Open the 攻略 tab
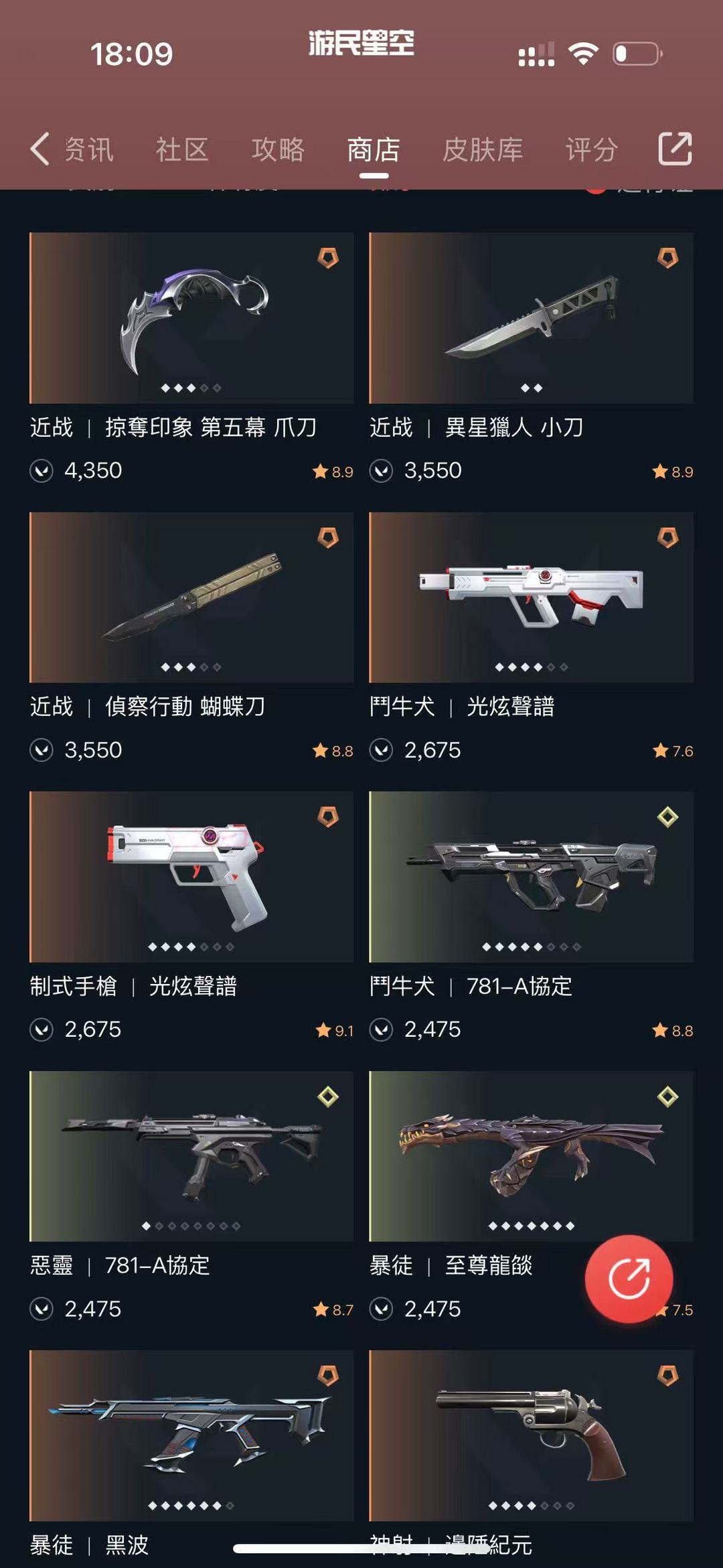Screen dimensions: 723x1568 278,149
